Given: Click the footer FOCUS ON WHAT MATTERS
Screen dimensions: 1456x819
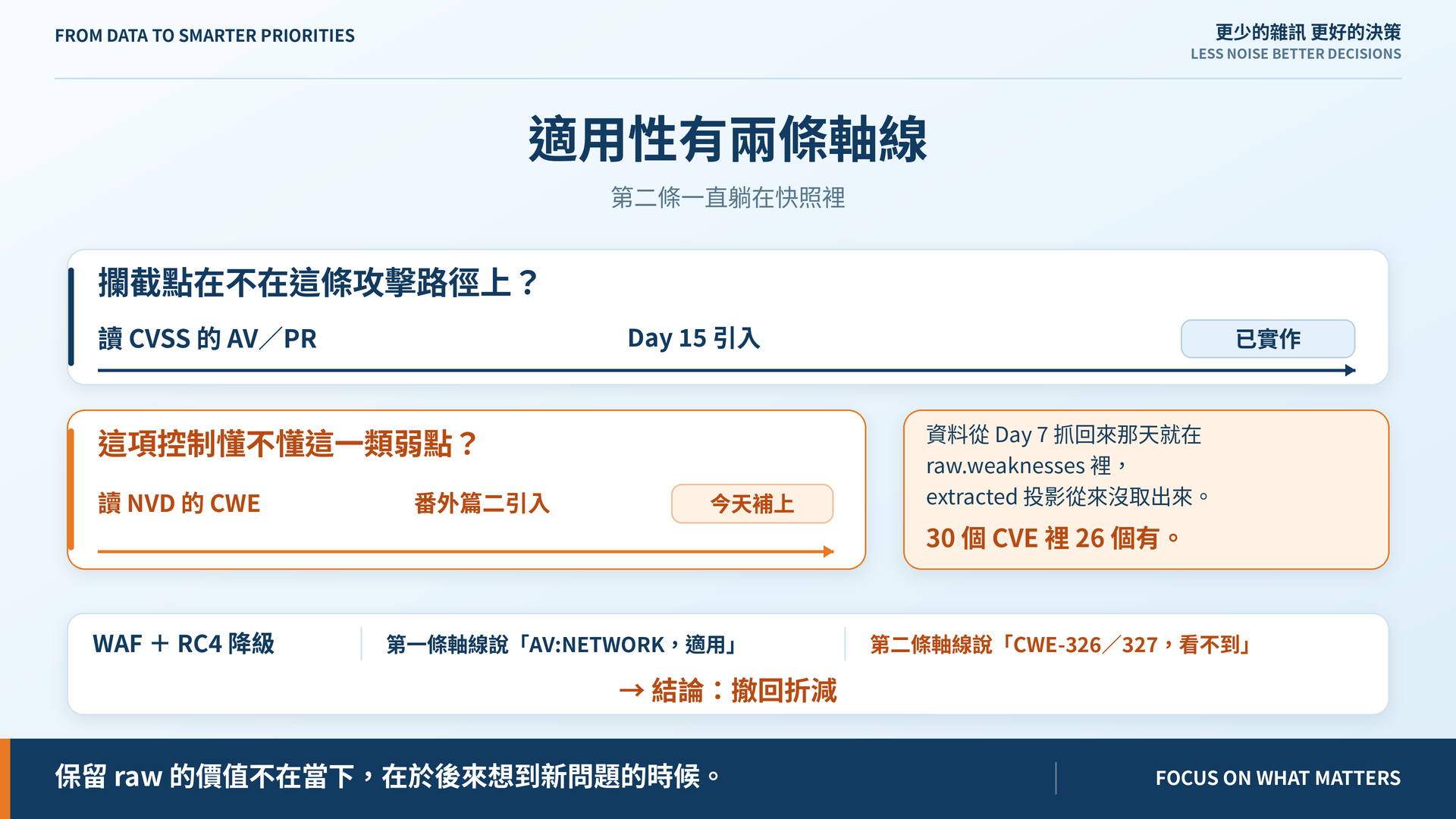Looking at the screenshot, I should point(1278,778).
